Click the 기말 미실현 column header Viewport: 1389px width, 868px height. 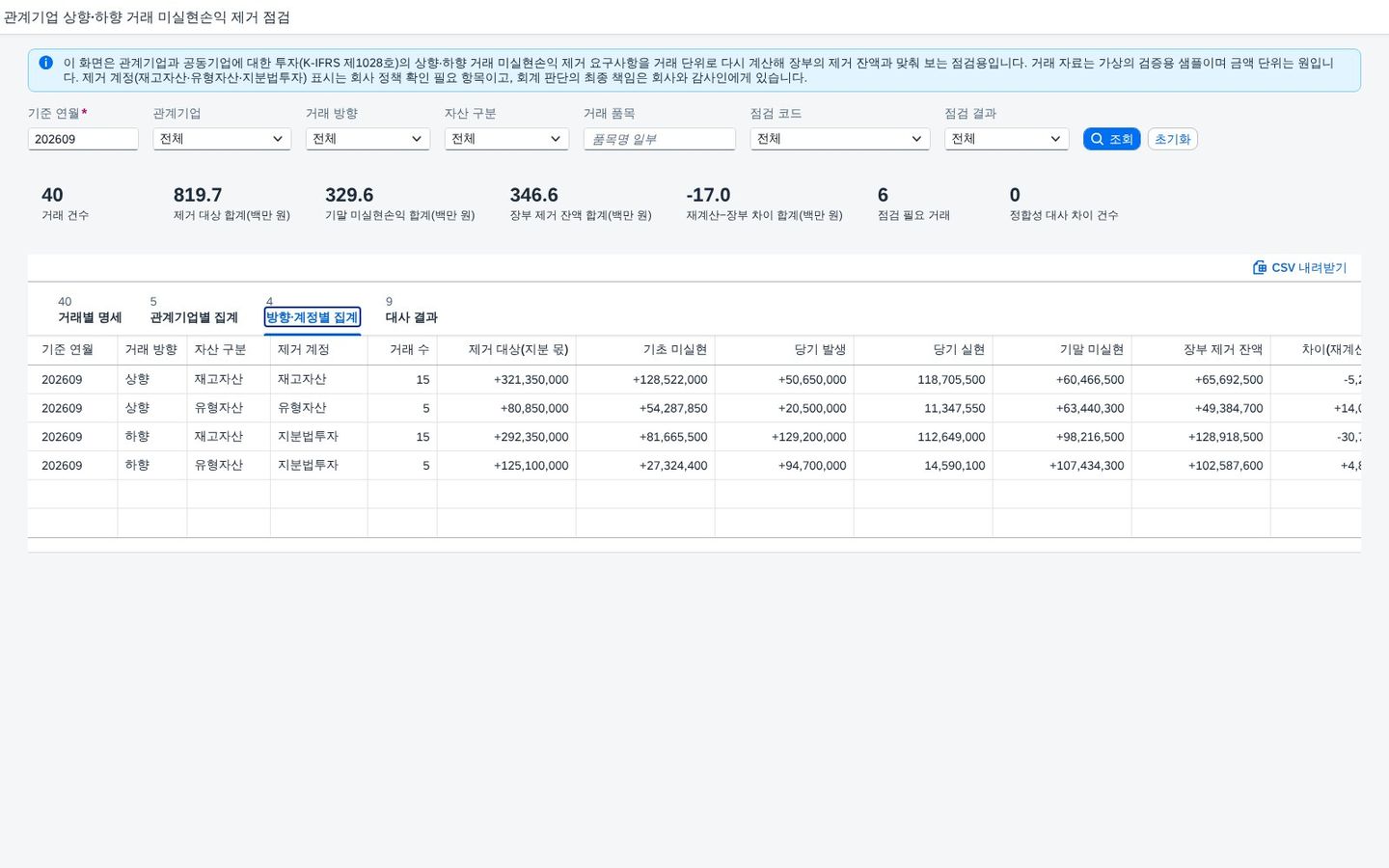click(1062, 349)
